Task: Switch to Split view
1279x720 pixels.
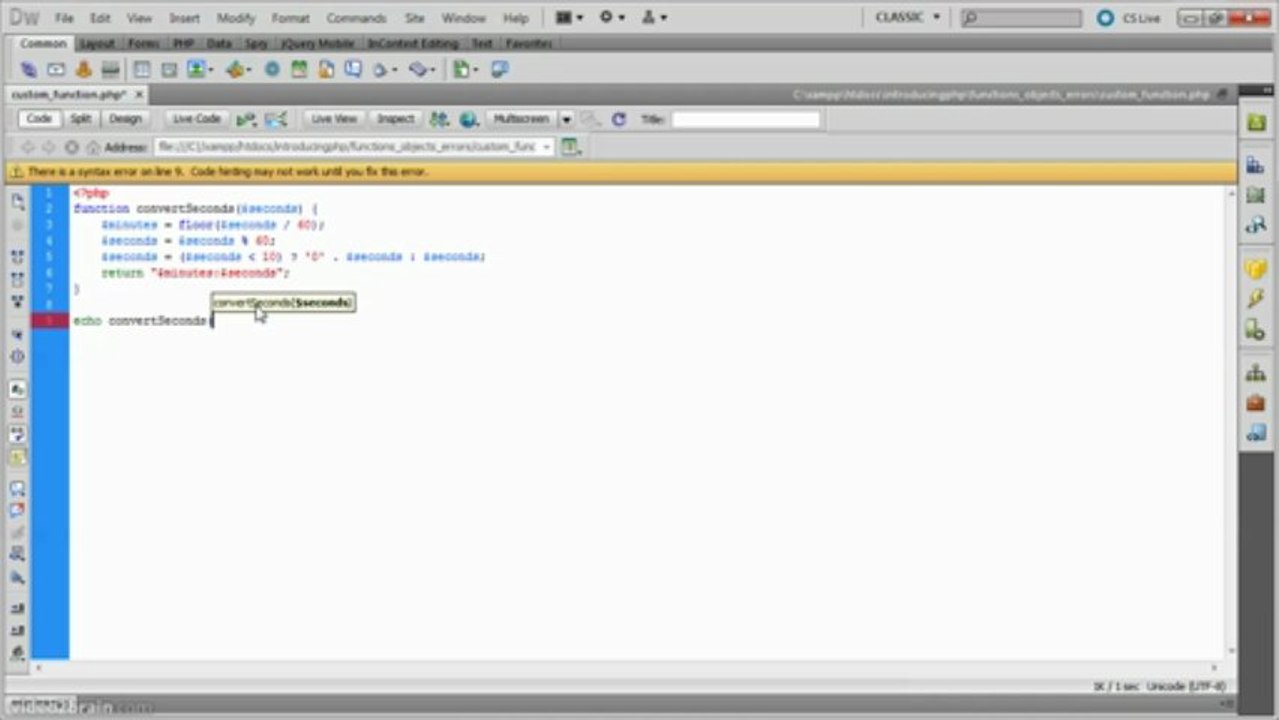Action: click(x=80, y=119)
